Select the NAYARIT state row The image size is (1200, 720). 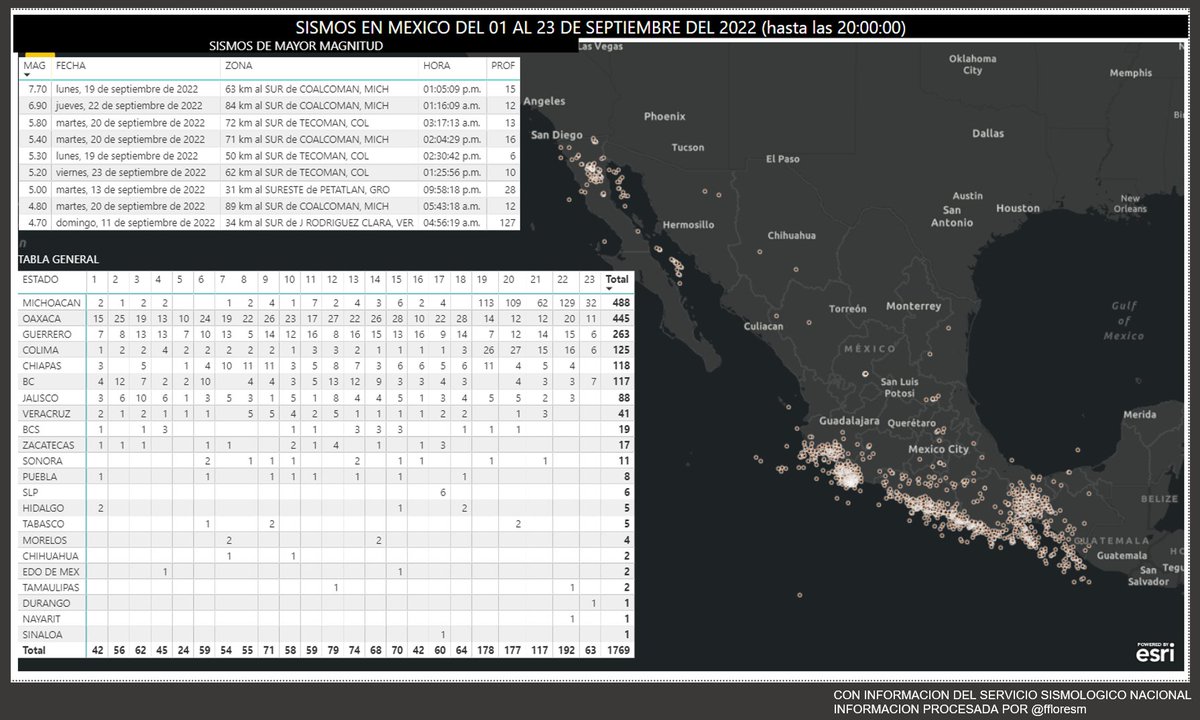326,619
